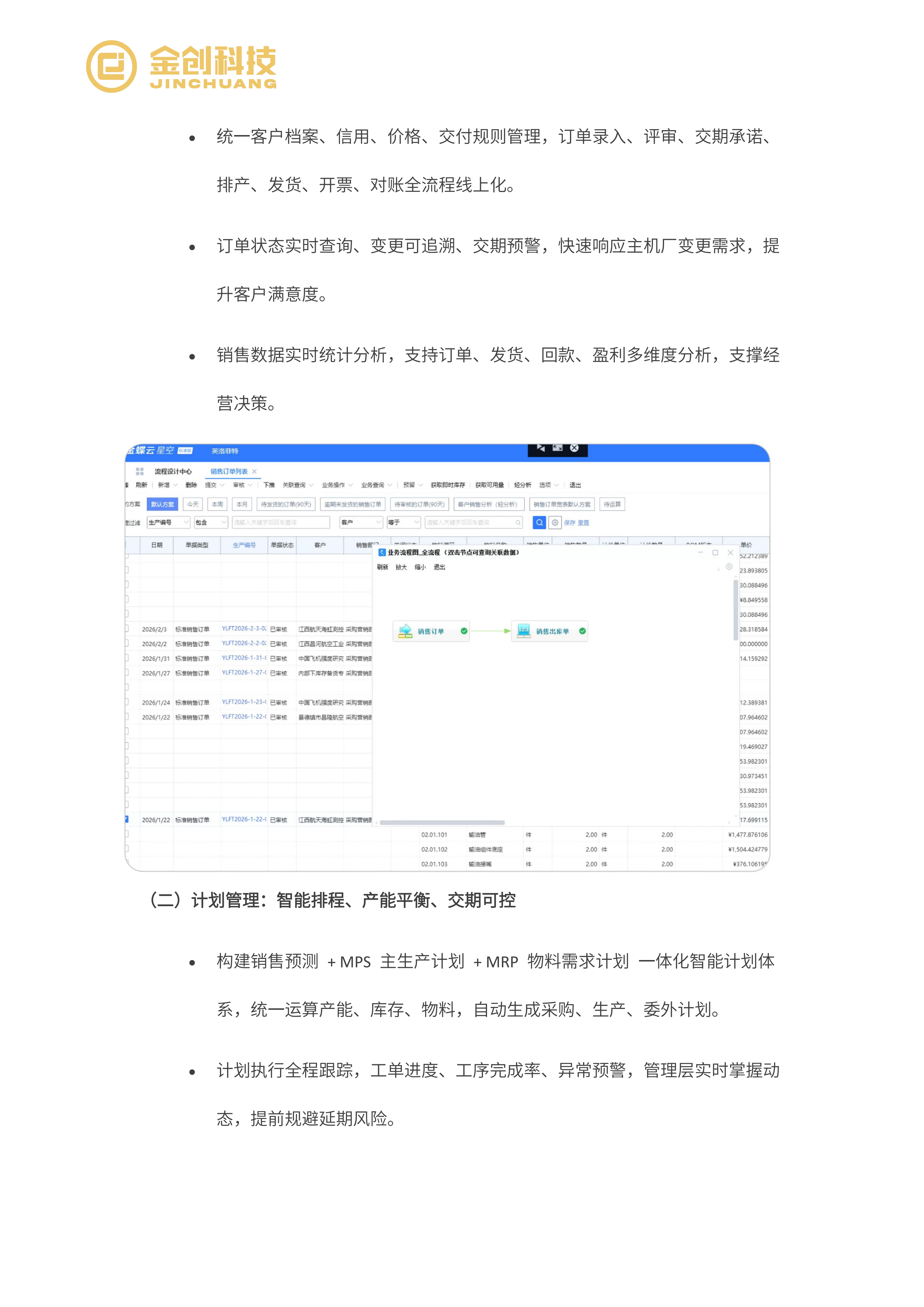Click 放大 in the flow dialog
The image size is (924, 1307).
[x=401, y=567]
